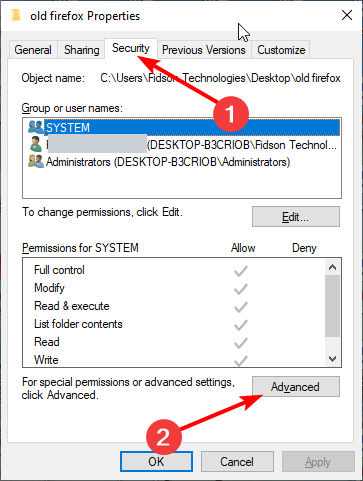The width and height of the screenshot is (363, 481).
Task: Click the folder icon in title bar
Action: pyautogui.click(x=16, y=15)
